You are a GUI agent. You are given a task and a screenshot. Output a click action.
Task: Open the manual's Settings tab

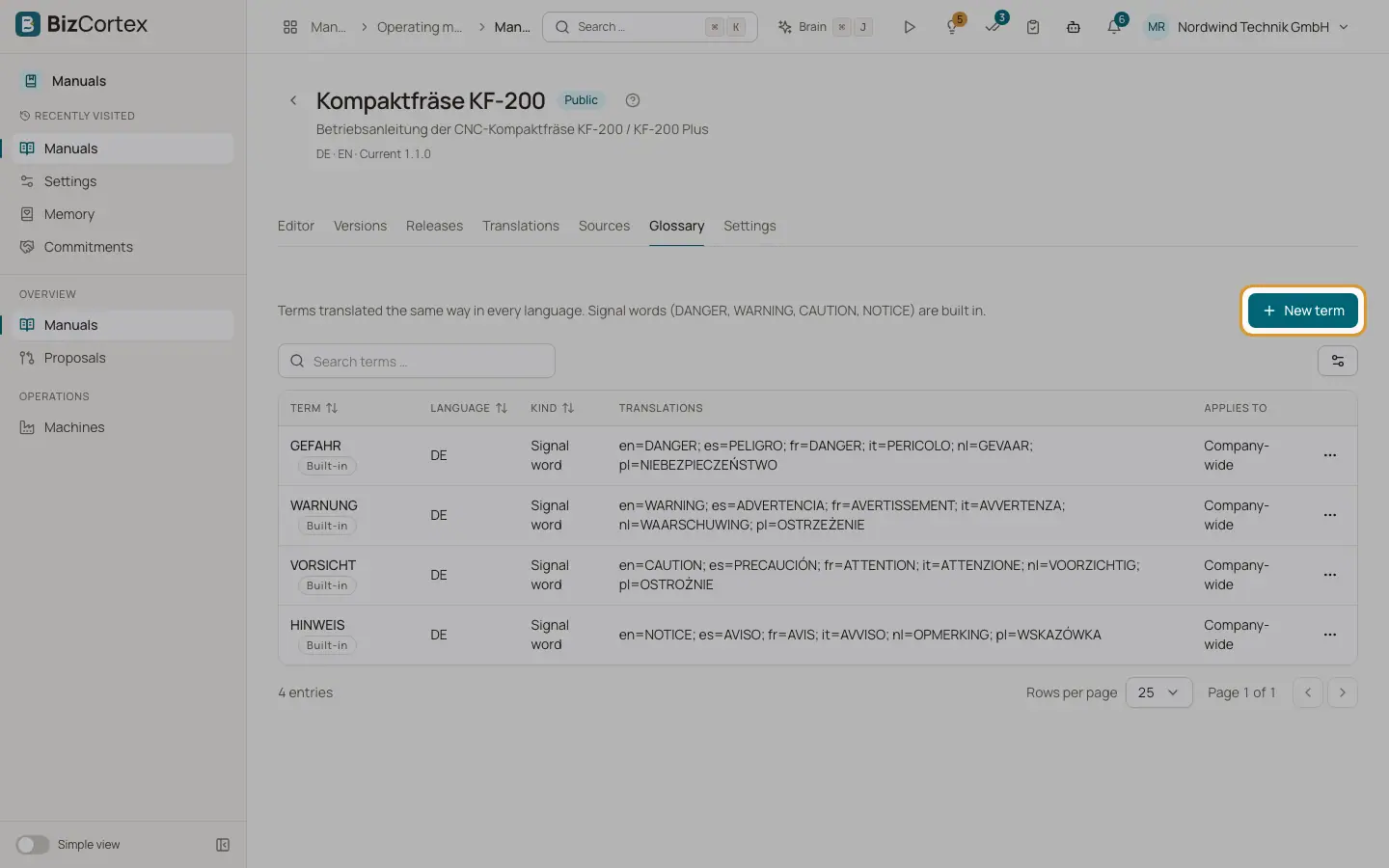[x=749, y=226]
